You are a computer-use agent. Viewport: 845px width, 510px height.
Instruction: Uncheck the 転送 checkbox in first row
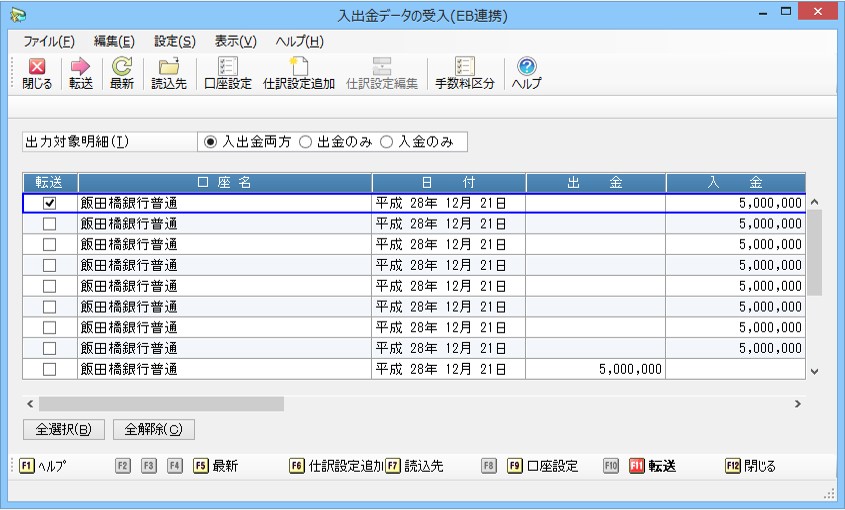point(50,203)
